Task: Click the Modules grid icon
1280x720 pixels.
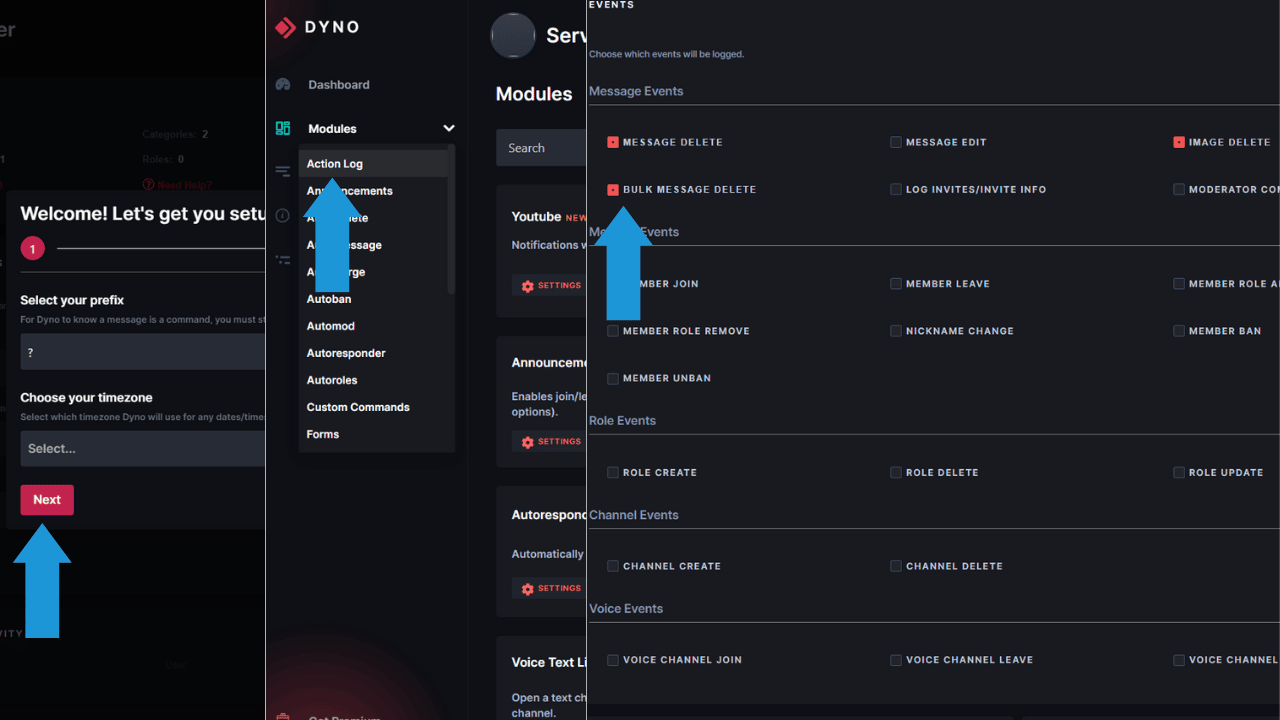Action: (283, 128)
